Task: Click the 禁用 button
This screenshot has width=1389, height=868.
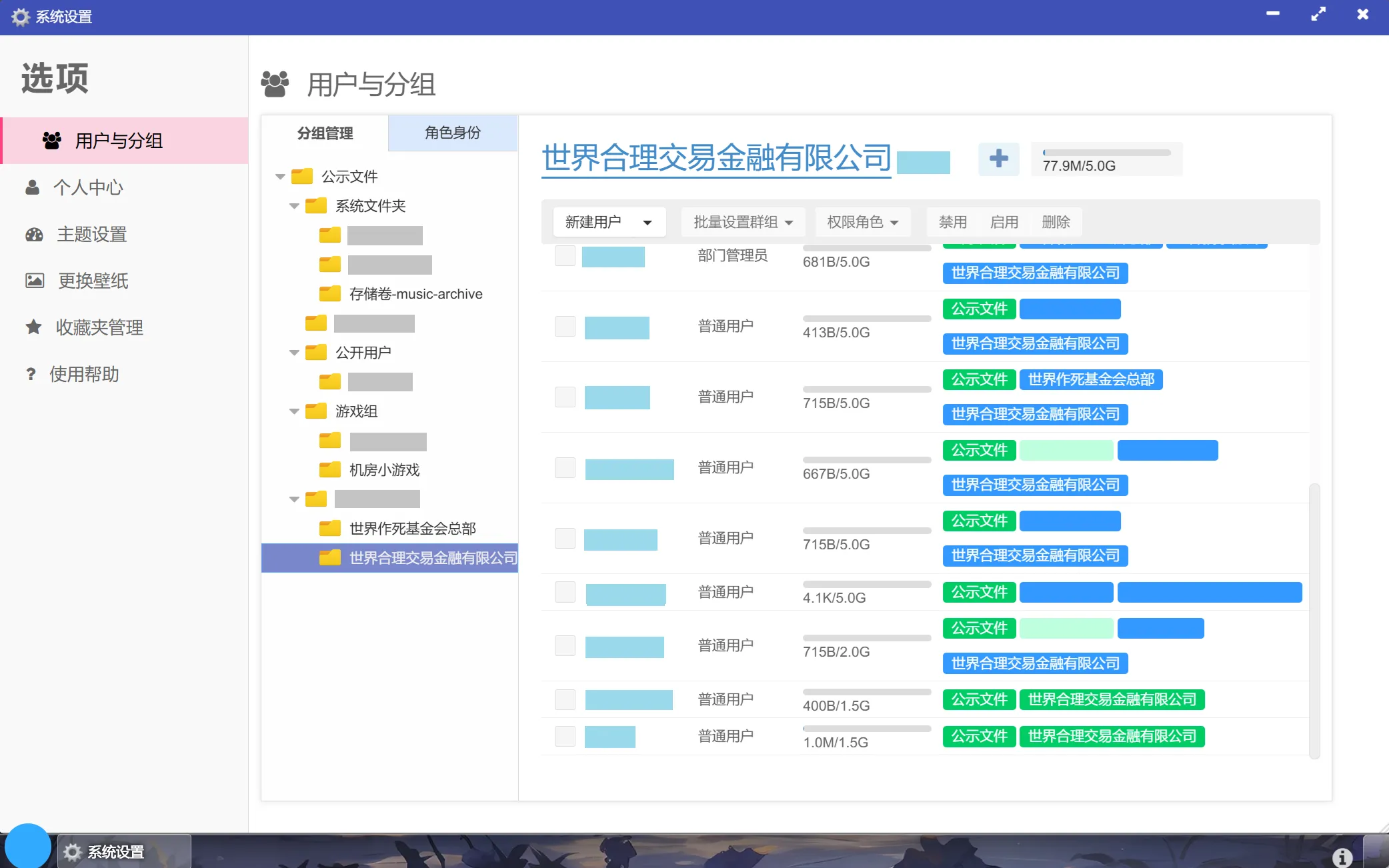Action: (952, 222)
